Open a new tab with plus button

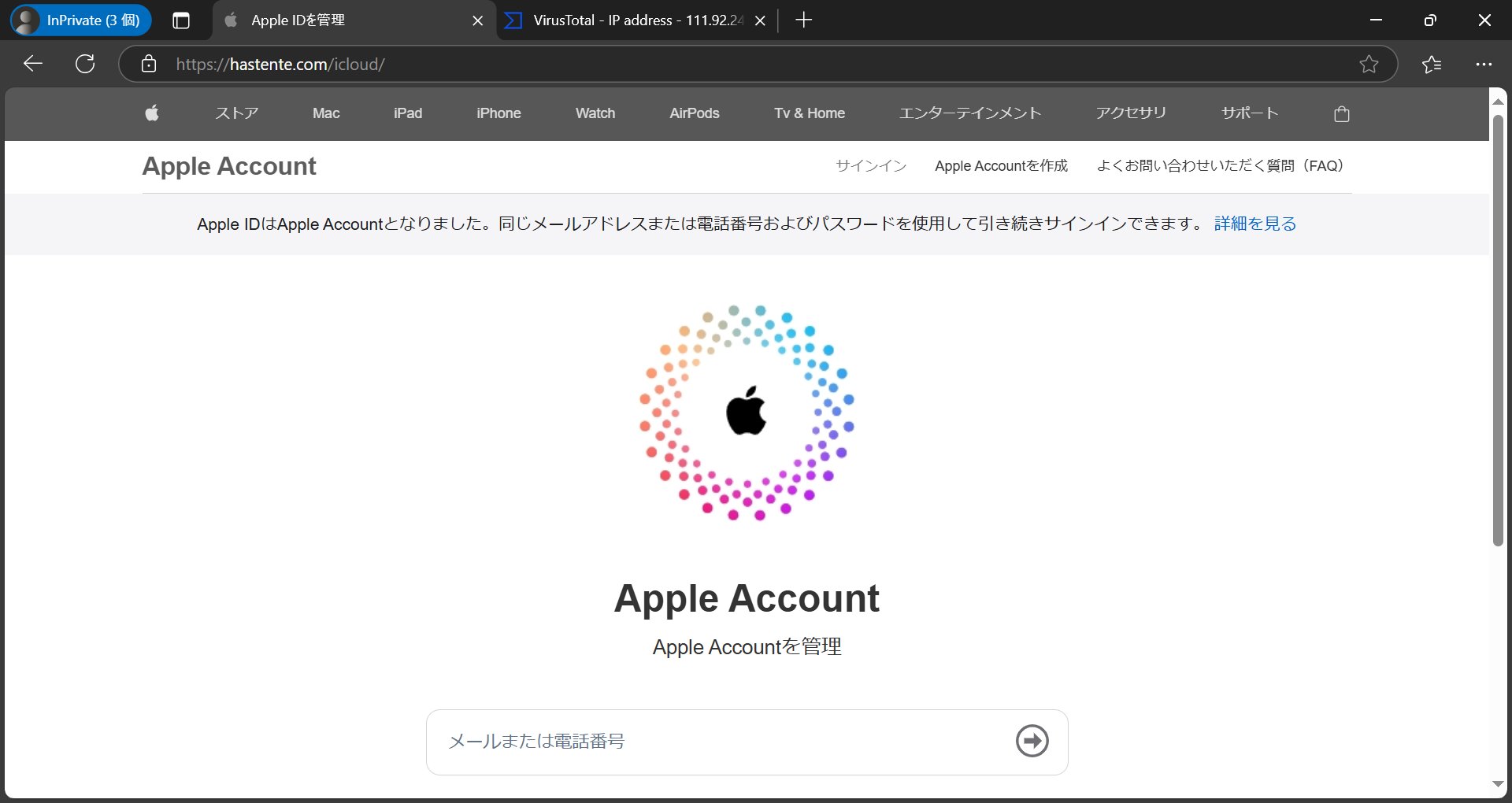pos(803,20)
